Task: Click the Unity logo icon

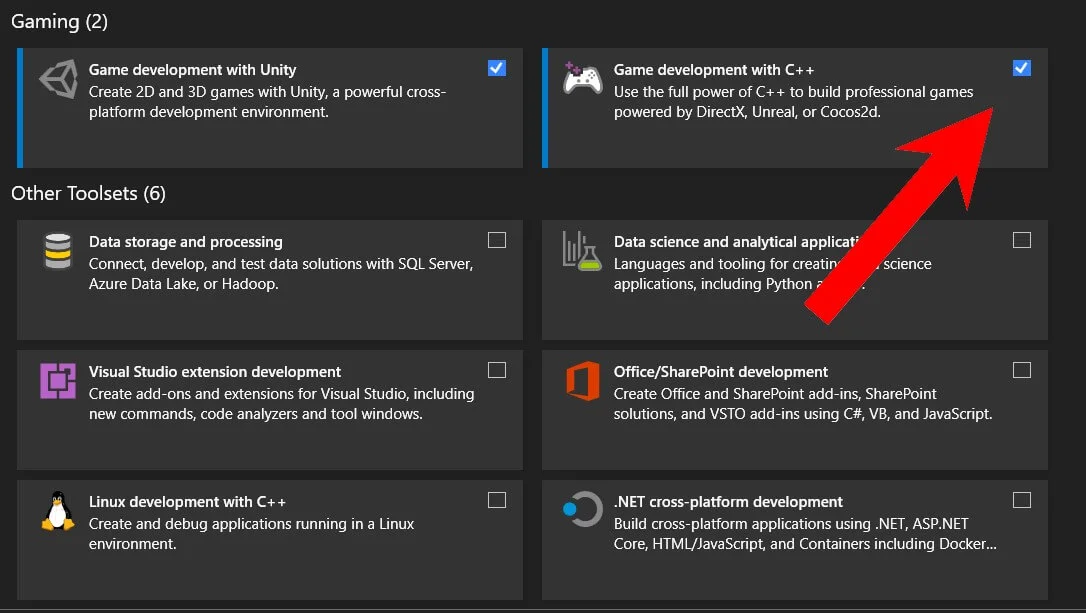Action: pyautogui.click(x=58, y=79)
